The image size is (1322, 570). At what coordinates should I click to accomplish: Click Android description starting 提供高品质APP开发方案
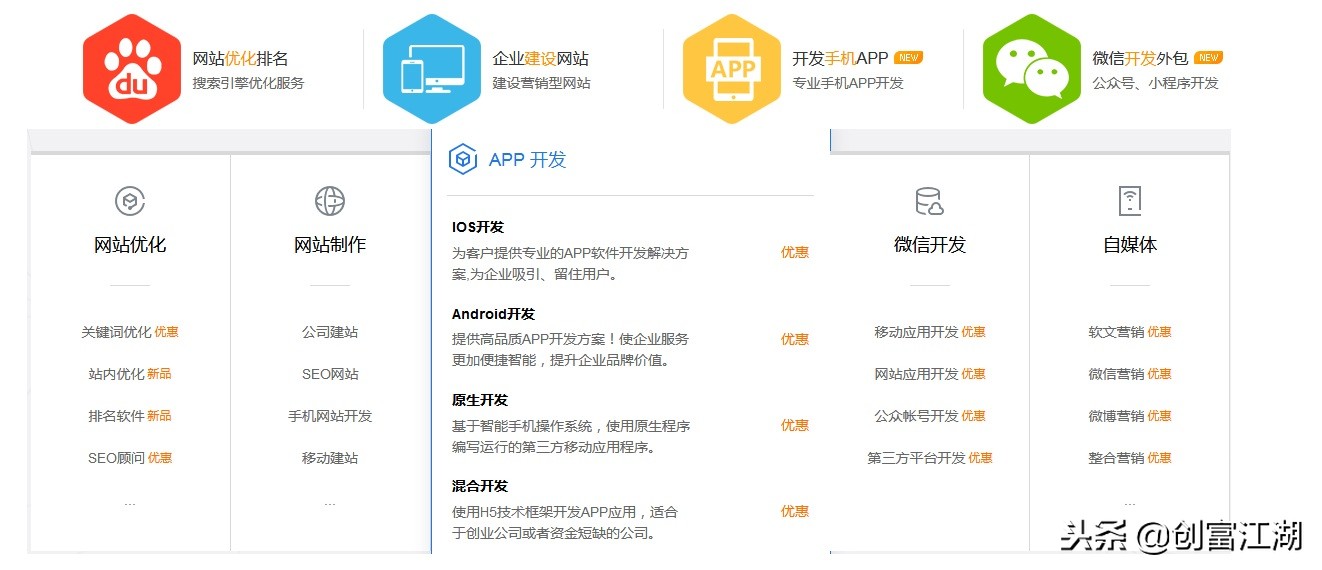click(x=571, y=350)
